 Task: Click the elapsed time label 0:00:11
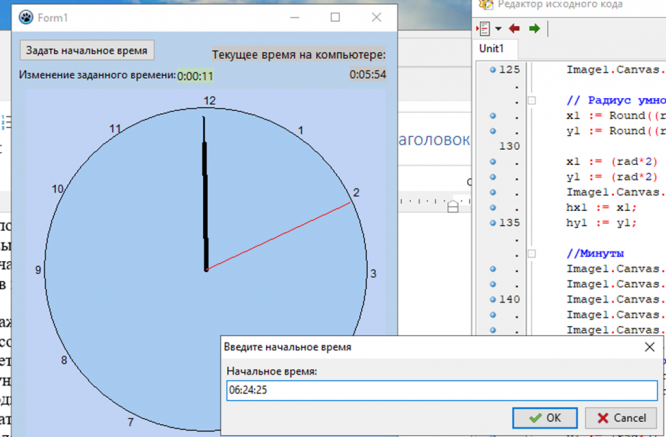click(195, 75)
